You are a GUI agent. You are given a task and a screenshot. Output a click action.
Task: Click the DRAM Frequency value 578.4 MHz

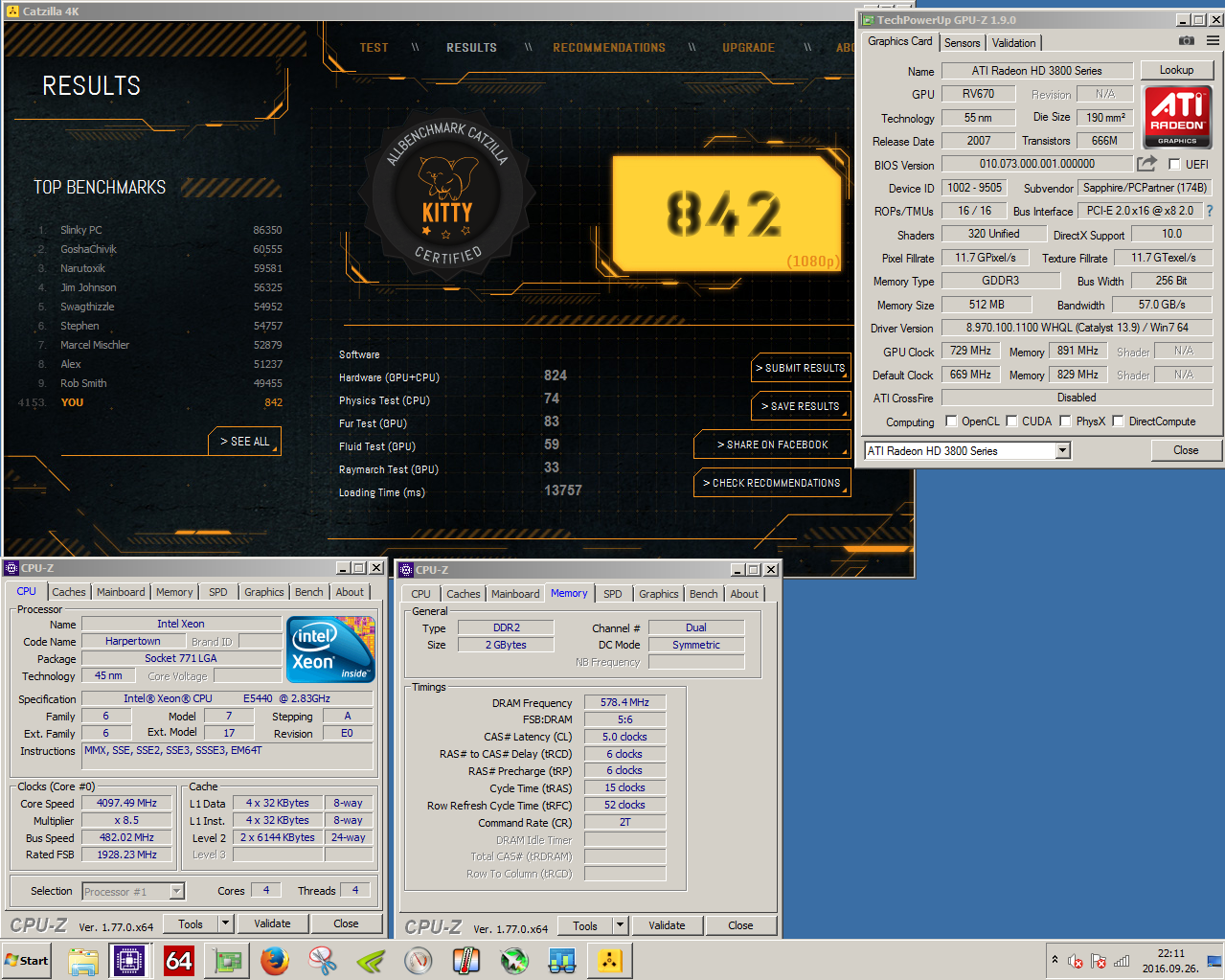click(x=624, y=702)
